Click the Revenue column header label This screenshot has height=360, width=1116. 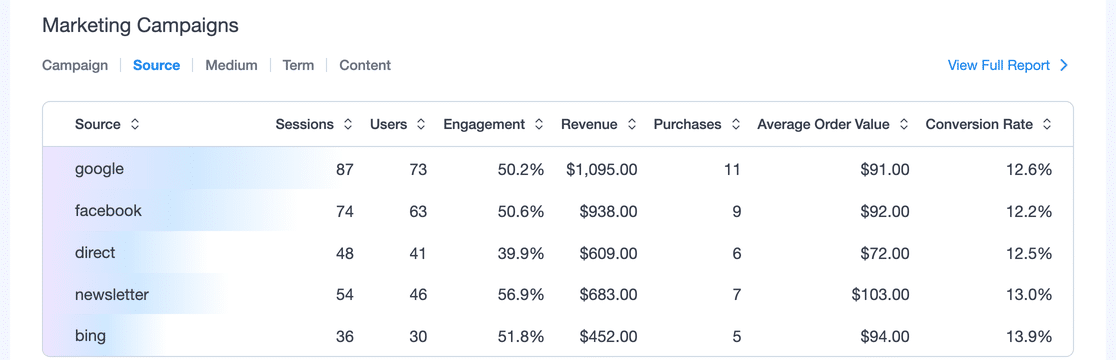tap(589, 125)
